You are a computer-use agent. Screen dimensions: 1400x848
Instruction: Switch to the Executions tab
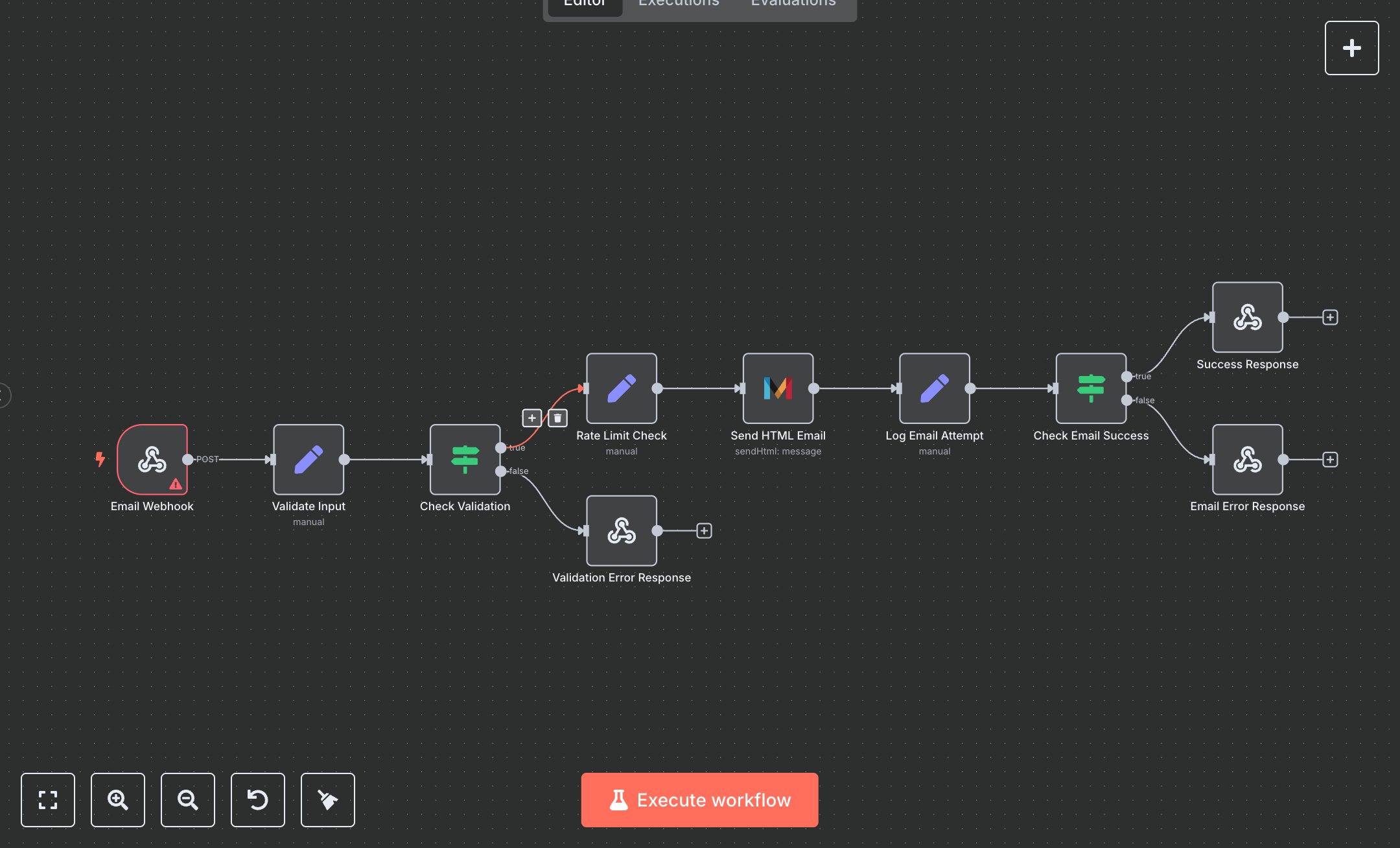point(678,5)
